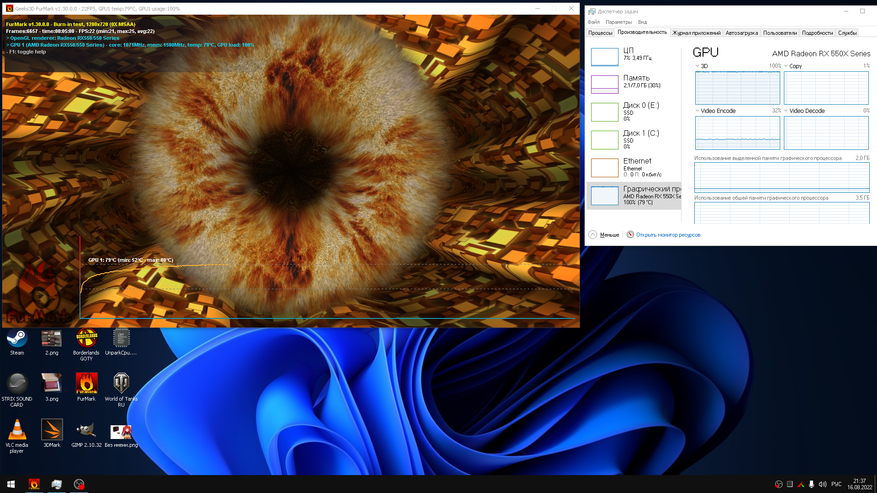Open the 3.png file on desktop
This screenshot has width=877, height=493.
point(51,388)
